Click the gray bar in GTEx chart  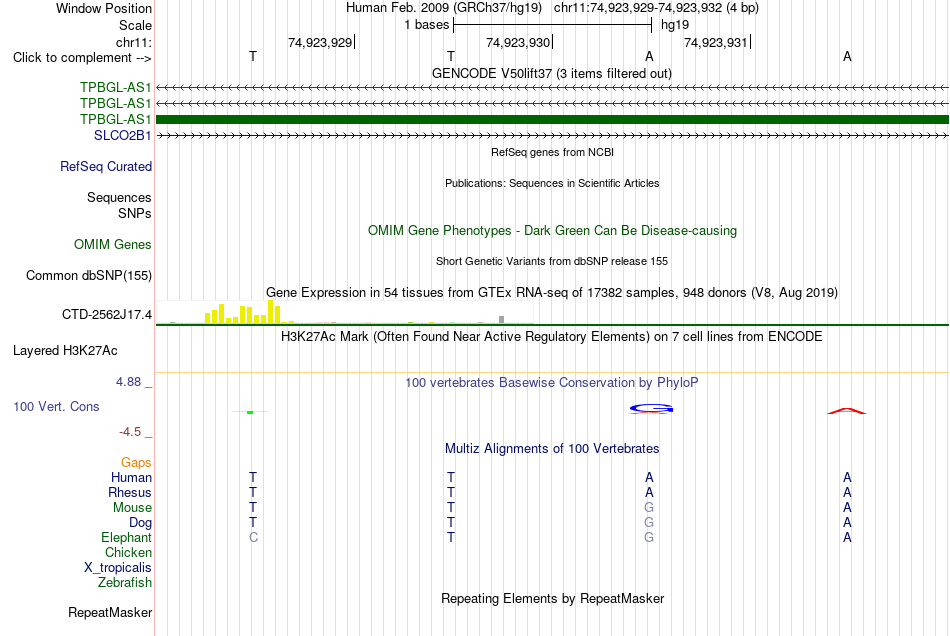(x=501, y=319)
